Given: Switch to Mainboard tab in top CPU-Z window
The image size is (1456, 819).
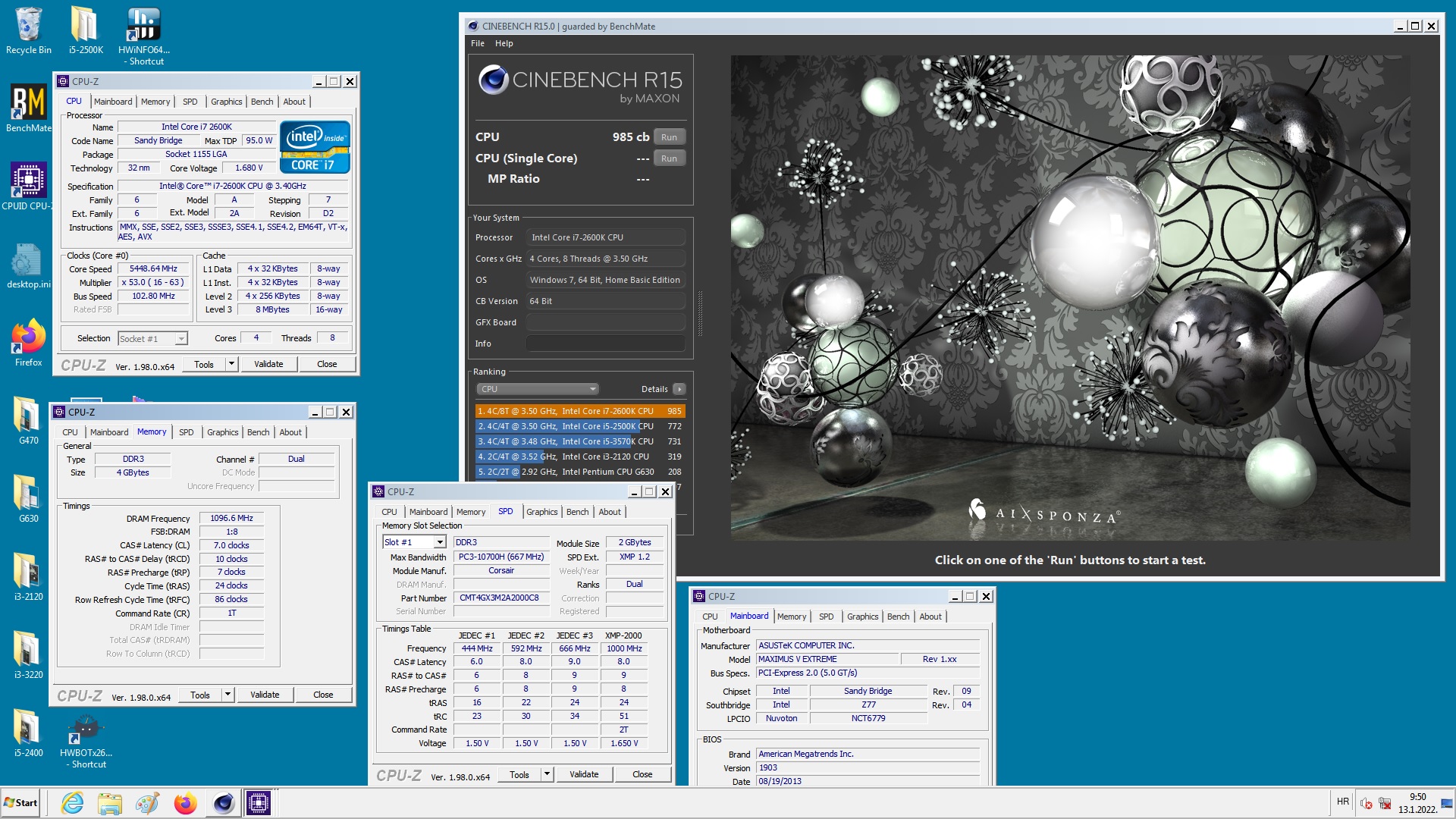Looking at the screenshot, I should 113,102.
